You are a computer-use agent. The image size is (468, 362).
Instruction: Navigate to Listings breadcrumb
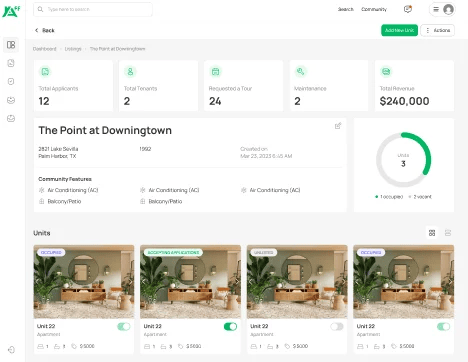[73, 49]
